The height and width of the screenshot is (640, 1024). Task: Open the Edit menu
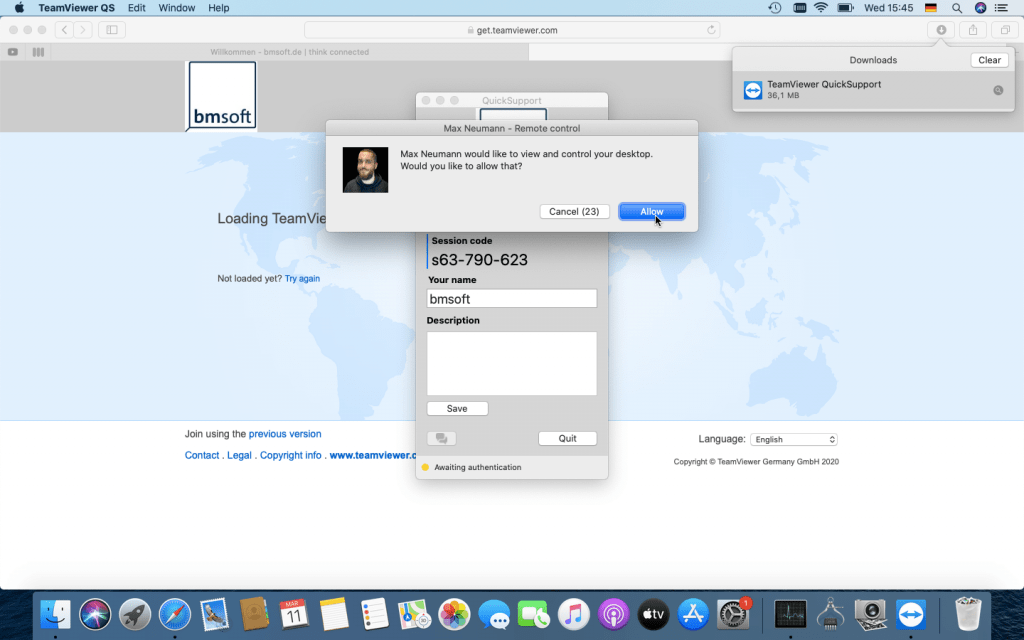(136, 8)
